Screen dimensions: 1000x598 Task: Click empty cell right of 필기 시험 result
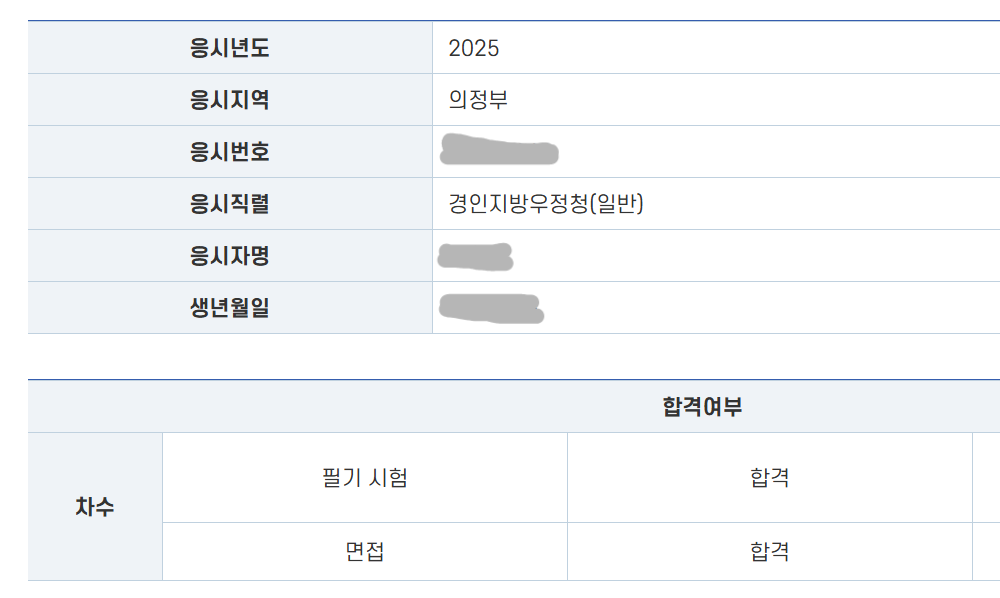[x=986, y=477]
